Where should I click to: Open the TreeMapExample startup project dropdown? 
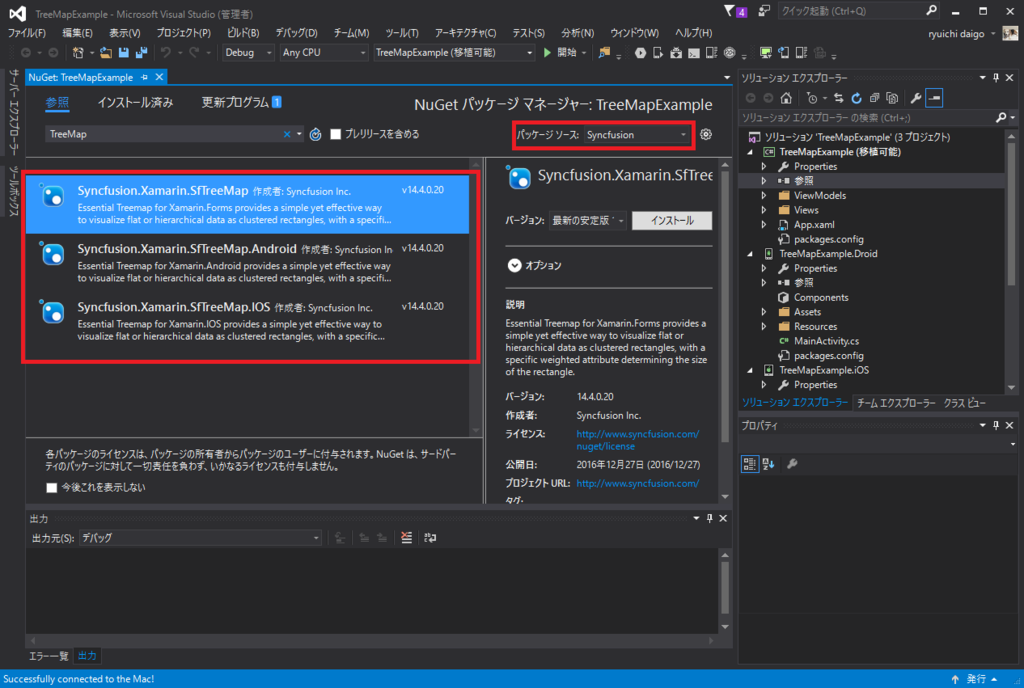[x=454, y=53]
